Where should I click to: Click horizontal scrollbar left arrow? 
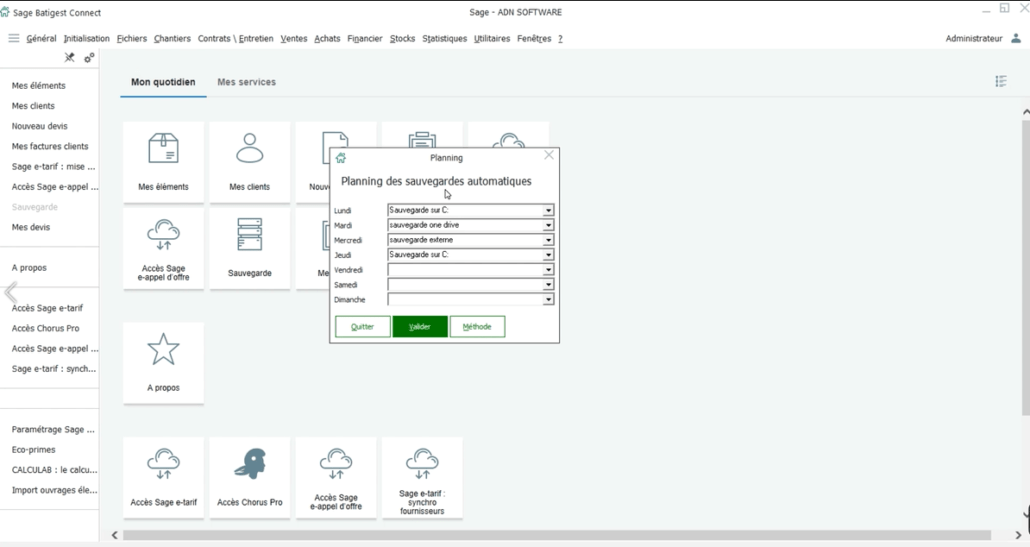[114, 535]
